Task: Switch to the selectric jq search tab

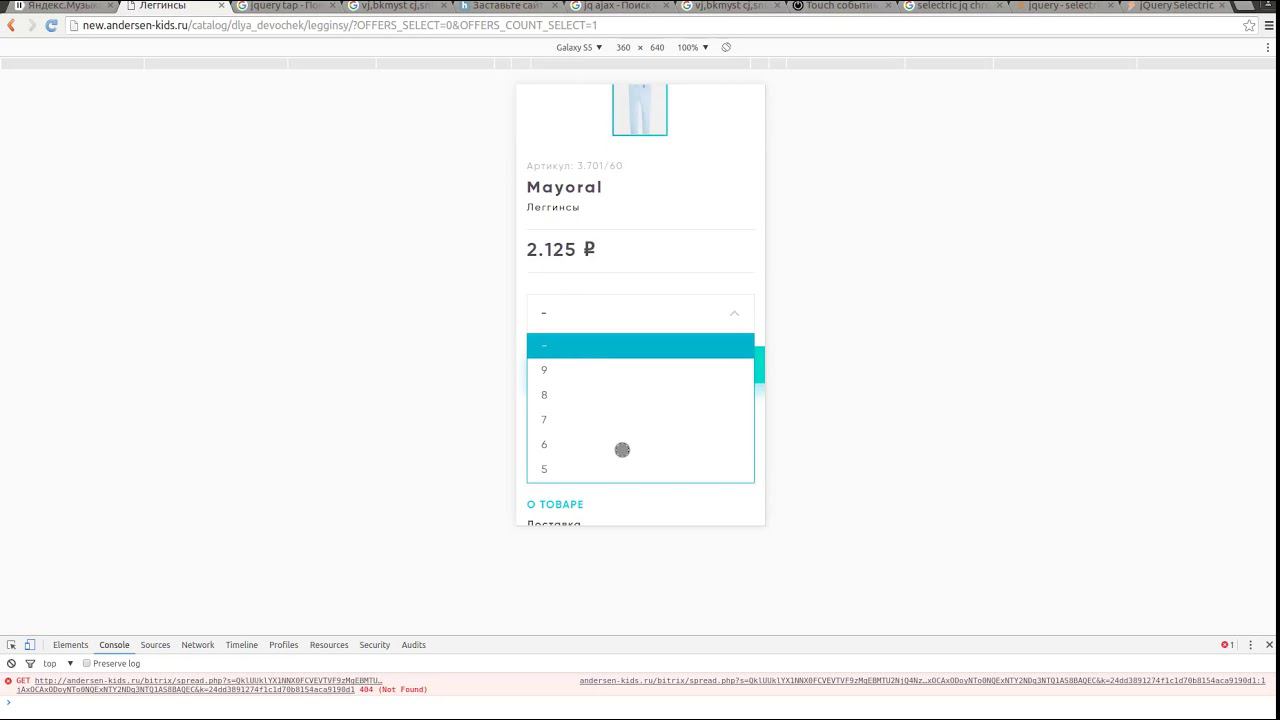Action: [x=950, y=6]
